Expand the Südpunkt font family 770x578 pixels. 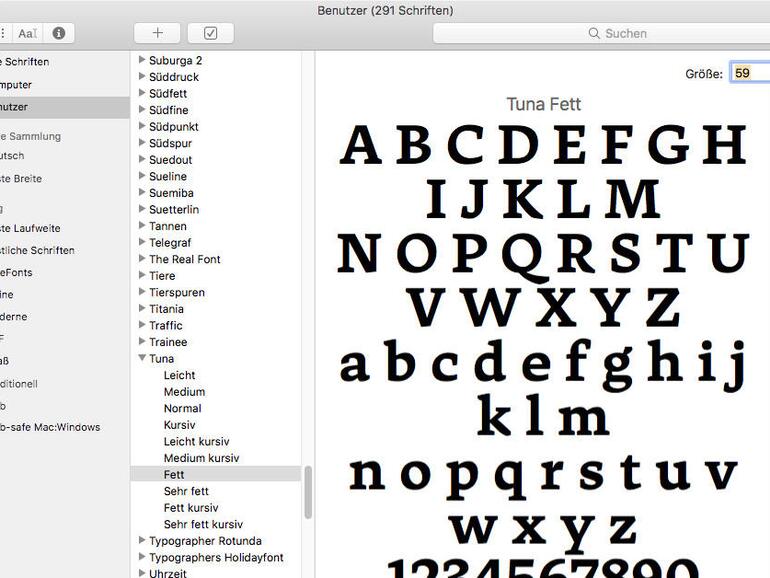click(142, 126)
